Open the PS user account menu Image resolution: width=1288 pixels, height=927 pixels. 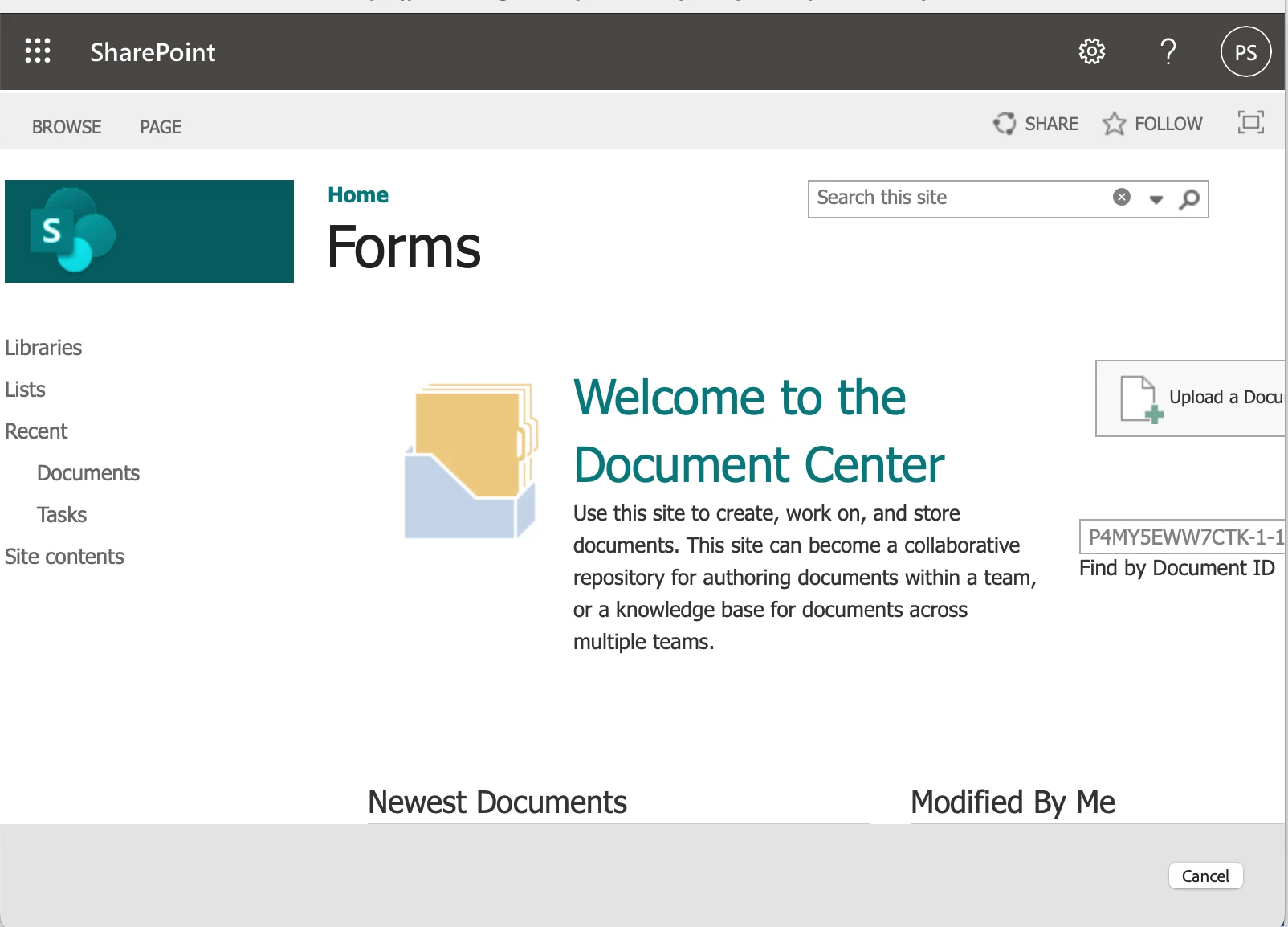(x=1245, y=51)
